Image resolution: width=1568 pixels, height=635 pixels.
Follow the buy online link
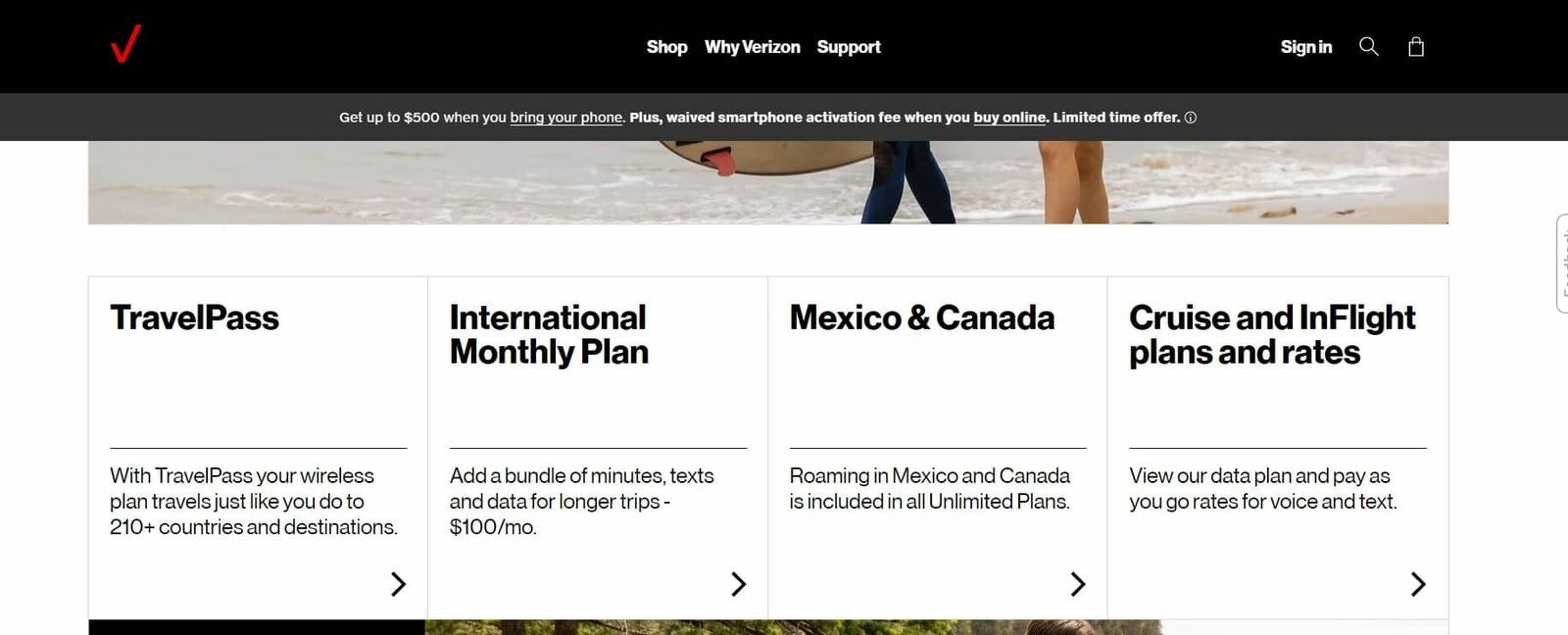tap(1009, 118)
